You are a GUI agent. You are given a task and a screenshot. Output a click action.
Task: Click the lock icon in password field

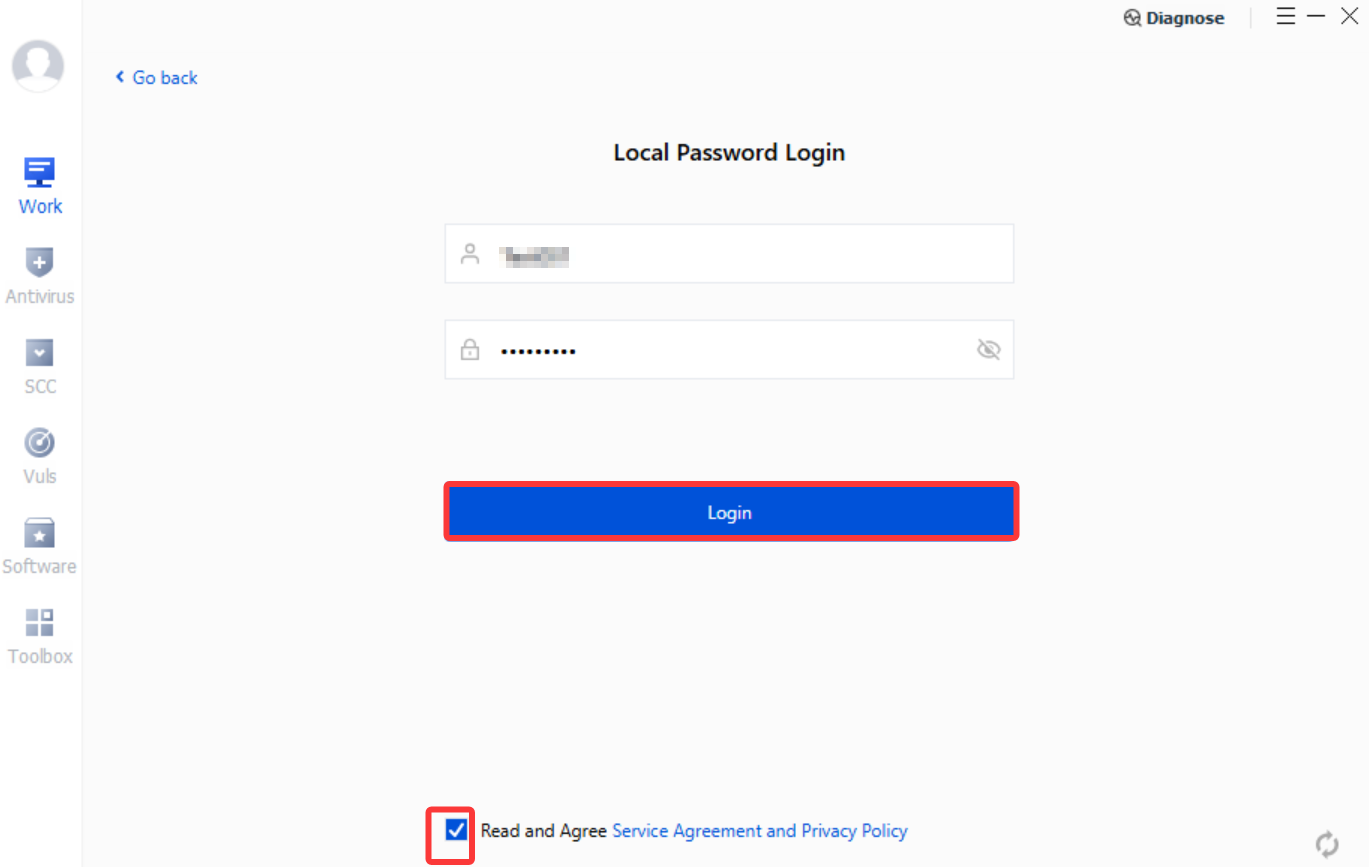pos(469,350)
